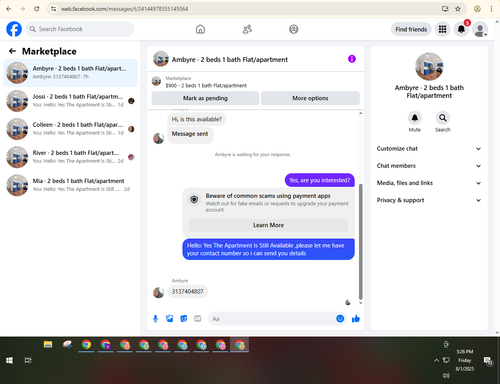Show hidden system tray icons
The image size is (500, 384).
pos(436,360)
